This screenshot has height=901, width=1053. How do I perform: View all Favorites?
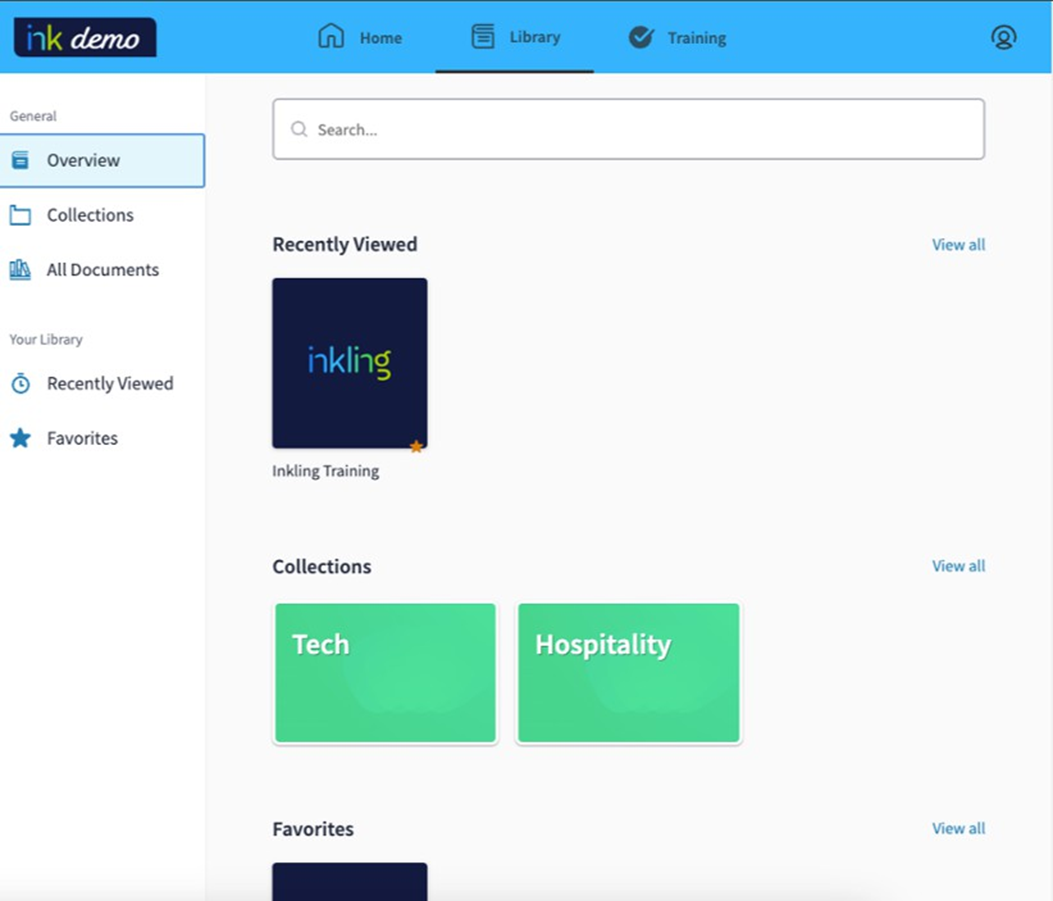tap(958, 828)
